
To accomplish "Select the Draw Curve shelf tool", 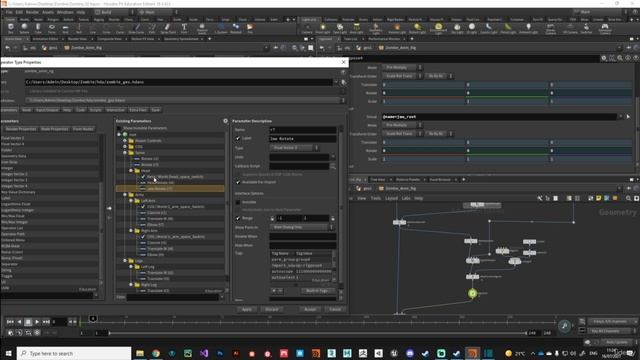I will (136, 28).
